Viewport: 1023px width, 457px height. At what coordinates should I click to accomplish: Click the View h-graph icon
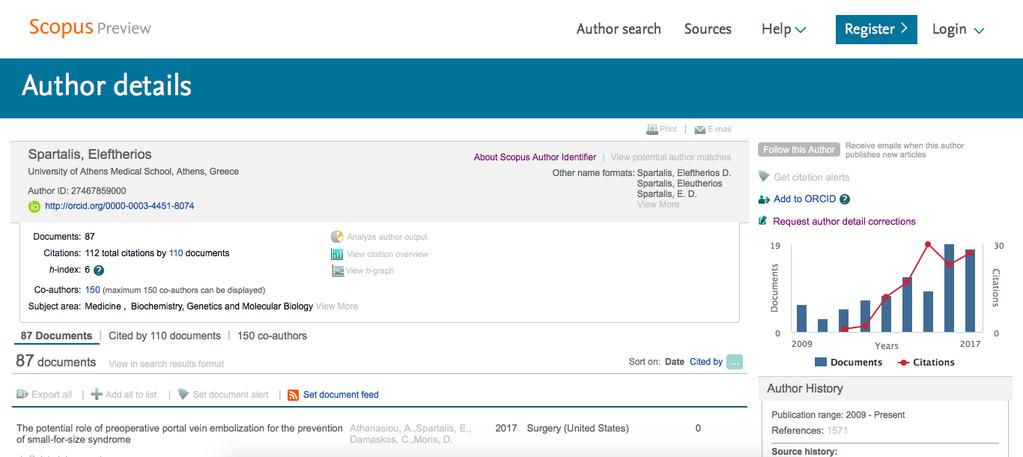click(337, 270)
